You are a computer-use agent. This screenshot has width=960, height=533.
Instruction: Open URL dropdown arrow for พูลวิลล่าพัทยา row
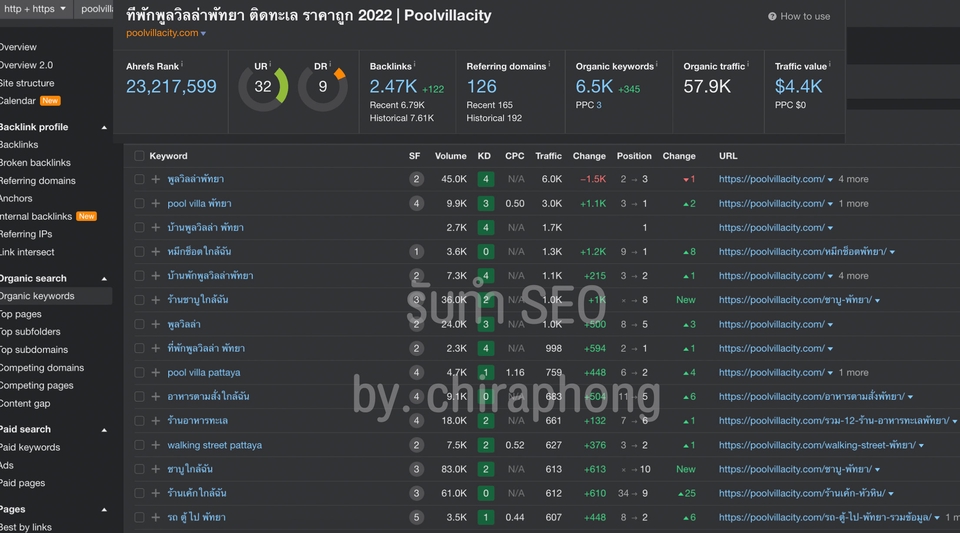pos(830,180)
